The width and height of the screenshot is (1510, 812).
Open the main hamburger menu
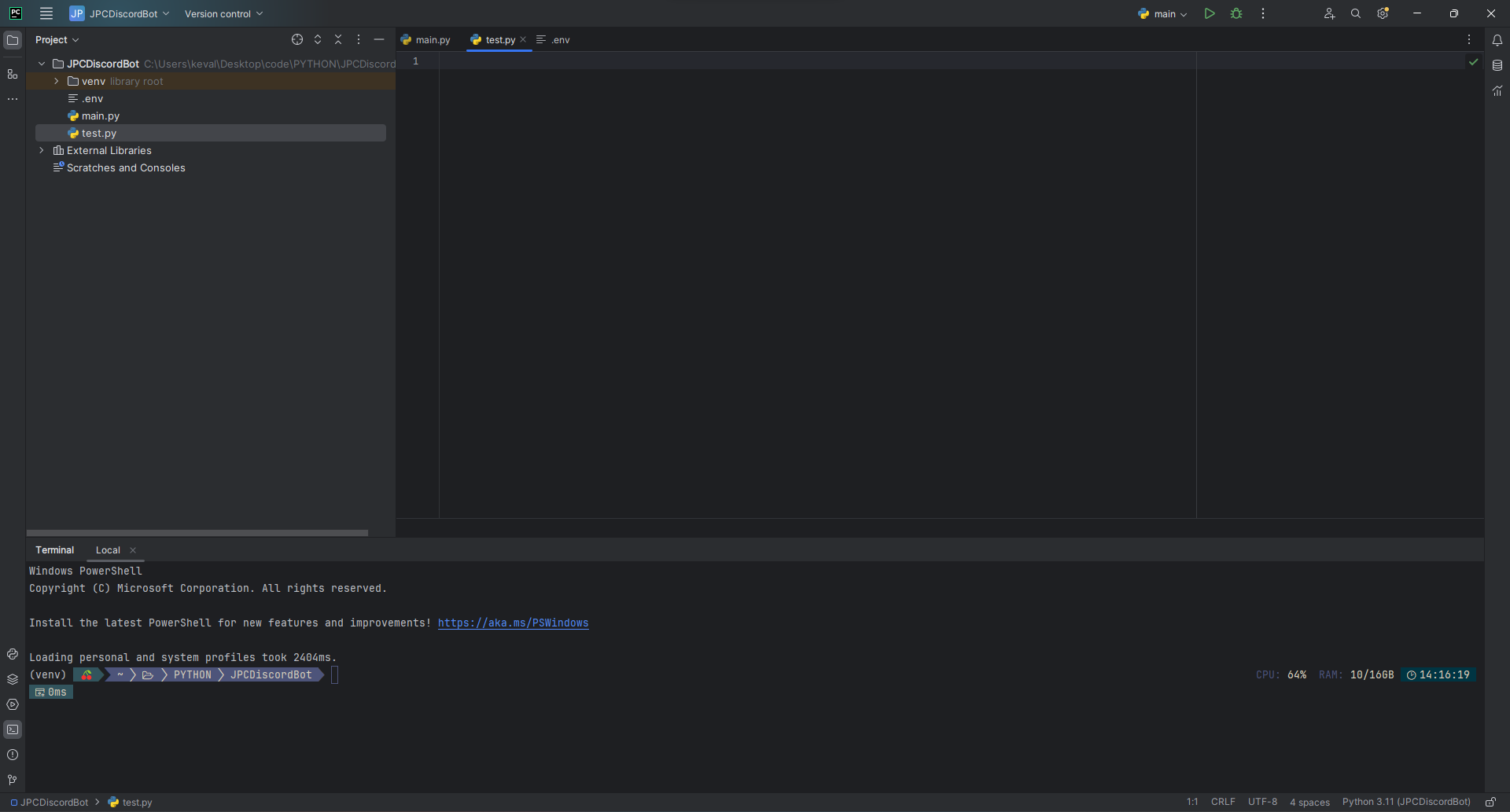tap(46, 13)
